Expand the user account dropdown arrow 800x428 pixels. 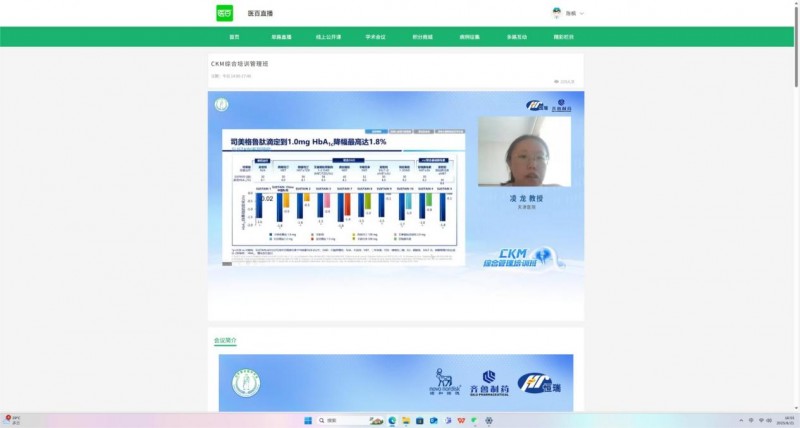click(582, 14)
